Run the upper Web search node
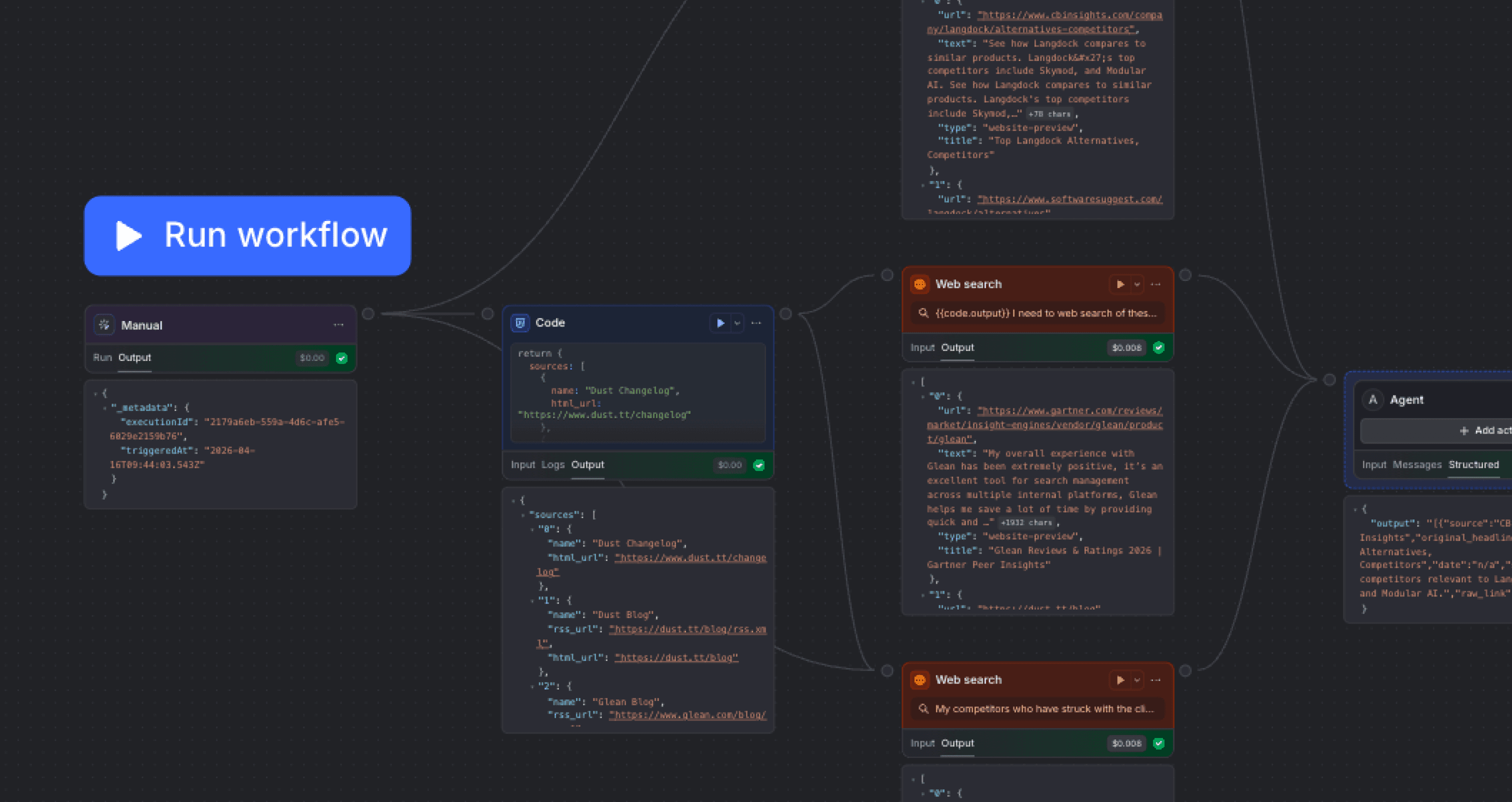 (x=1120, y=284)
